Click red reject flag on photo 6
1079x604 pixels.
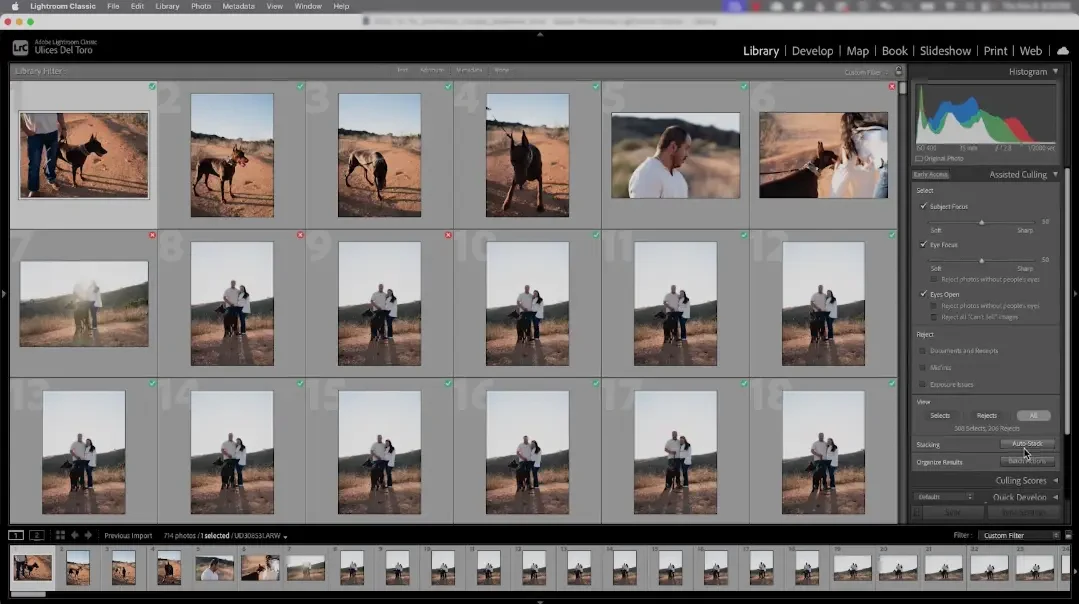tap(892, 87)
